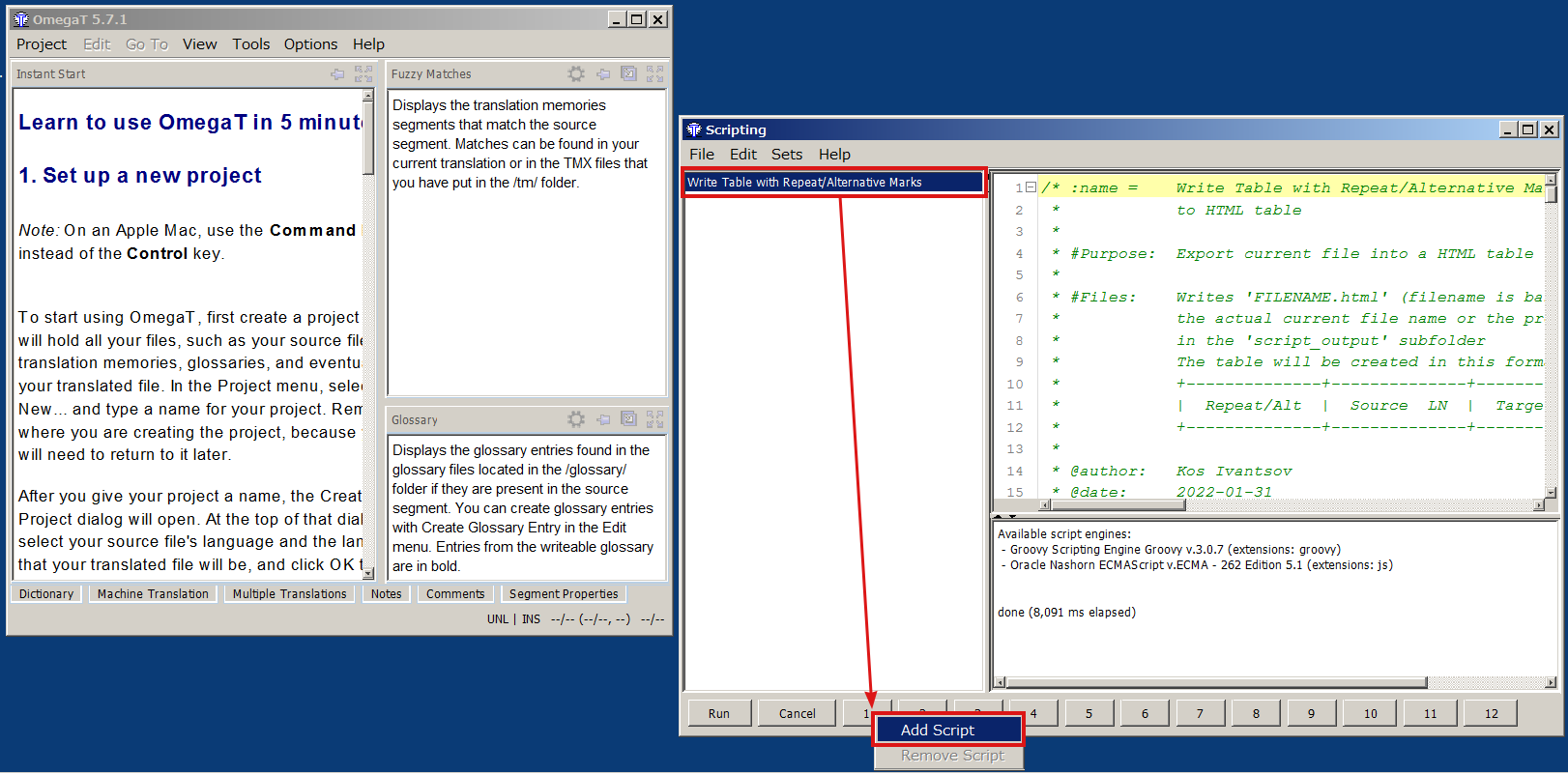1568x774 pixels.
Task: Open Glossary pane settings gear
Action: click(x=576, y=419)
